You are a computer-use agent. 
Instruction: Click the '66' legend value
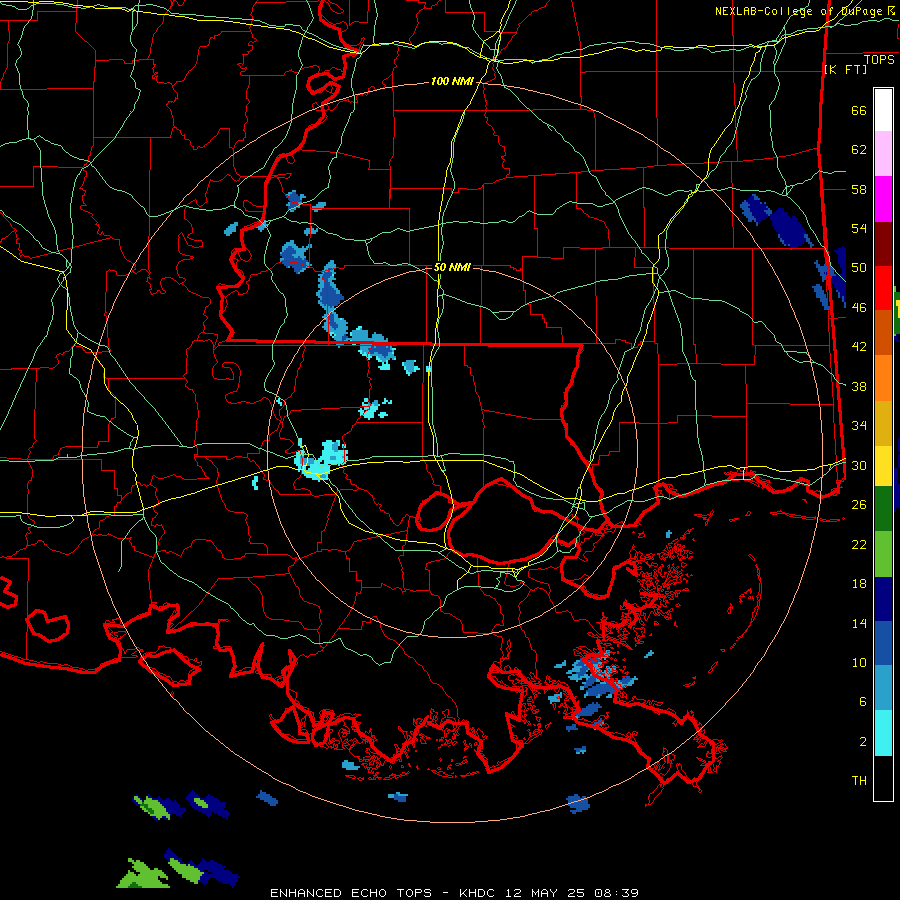(x=859, y=110)
